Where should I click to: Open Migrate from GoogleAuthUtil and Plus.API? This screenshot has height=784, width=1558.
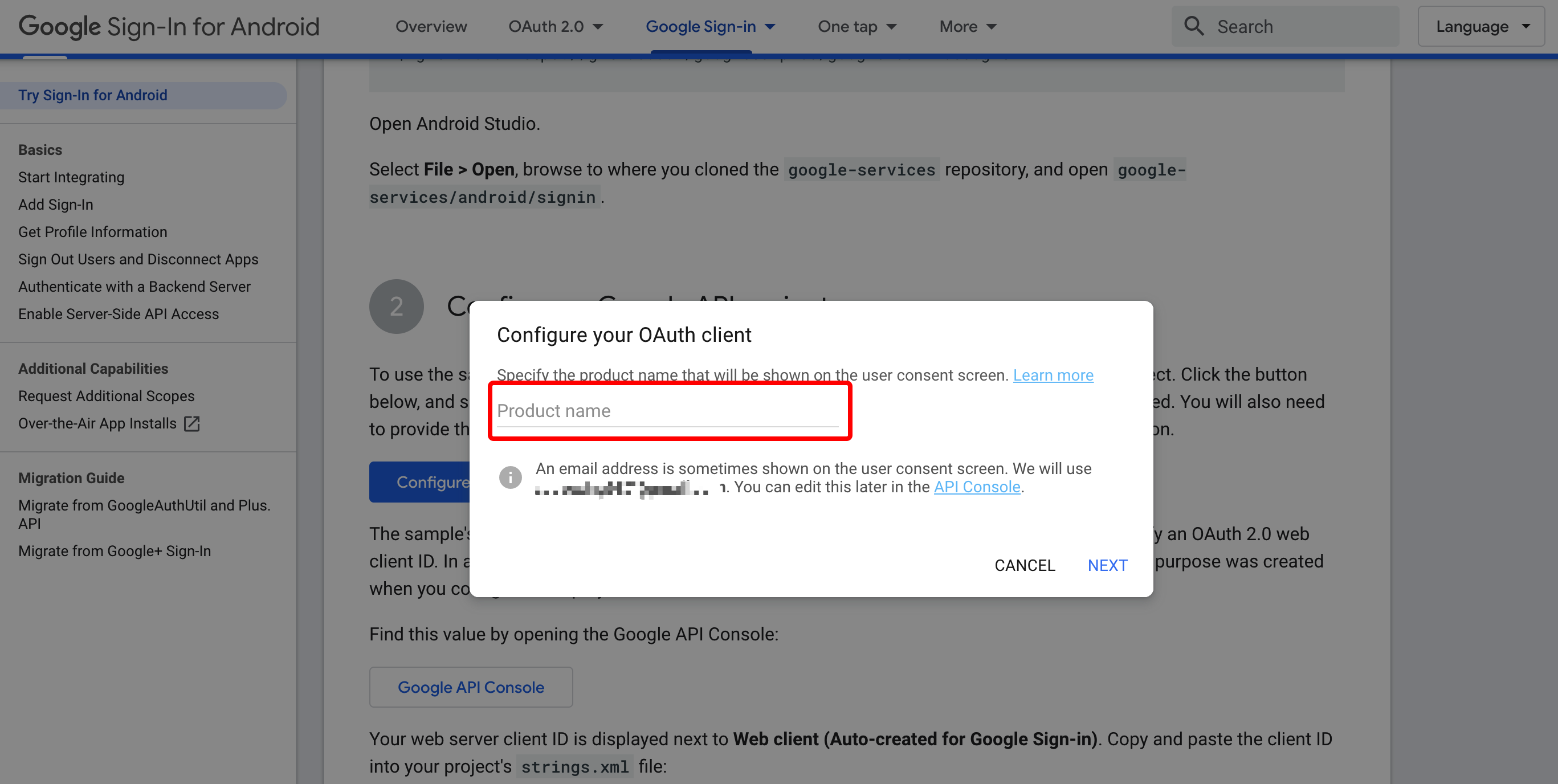(x=144, y=514)
